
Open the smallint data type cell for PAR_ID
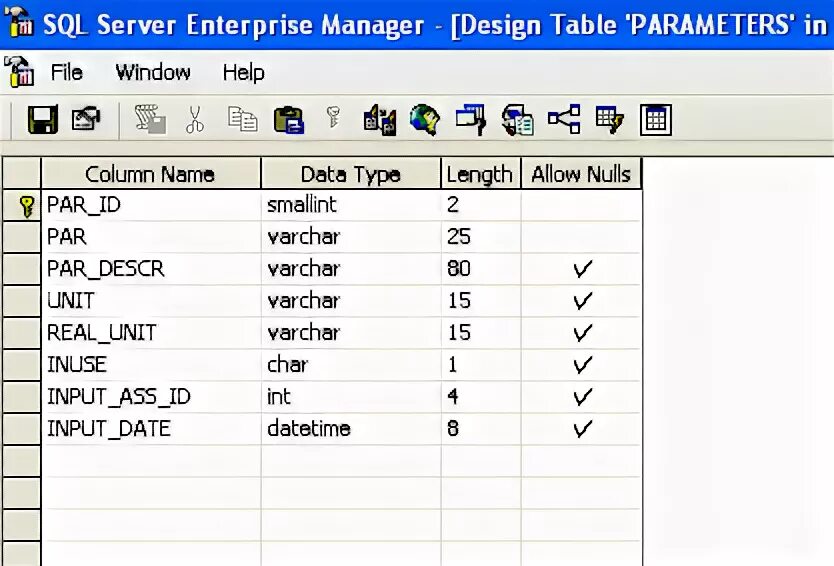(x=351, y=205)
